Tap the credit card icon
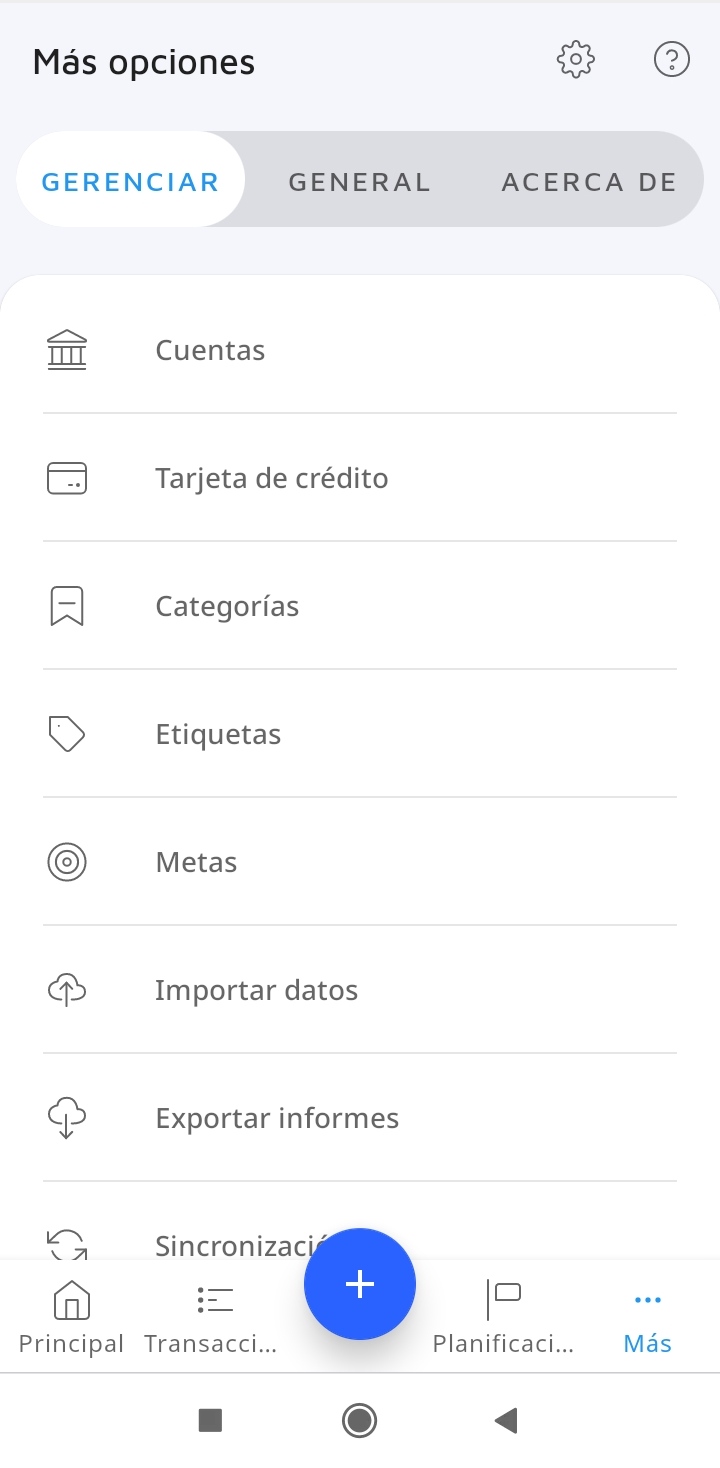 point(67,479)
